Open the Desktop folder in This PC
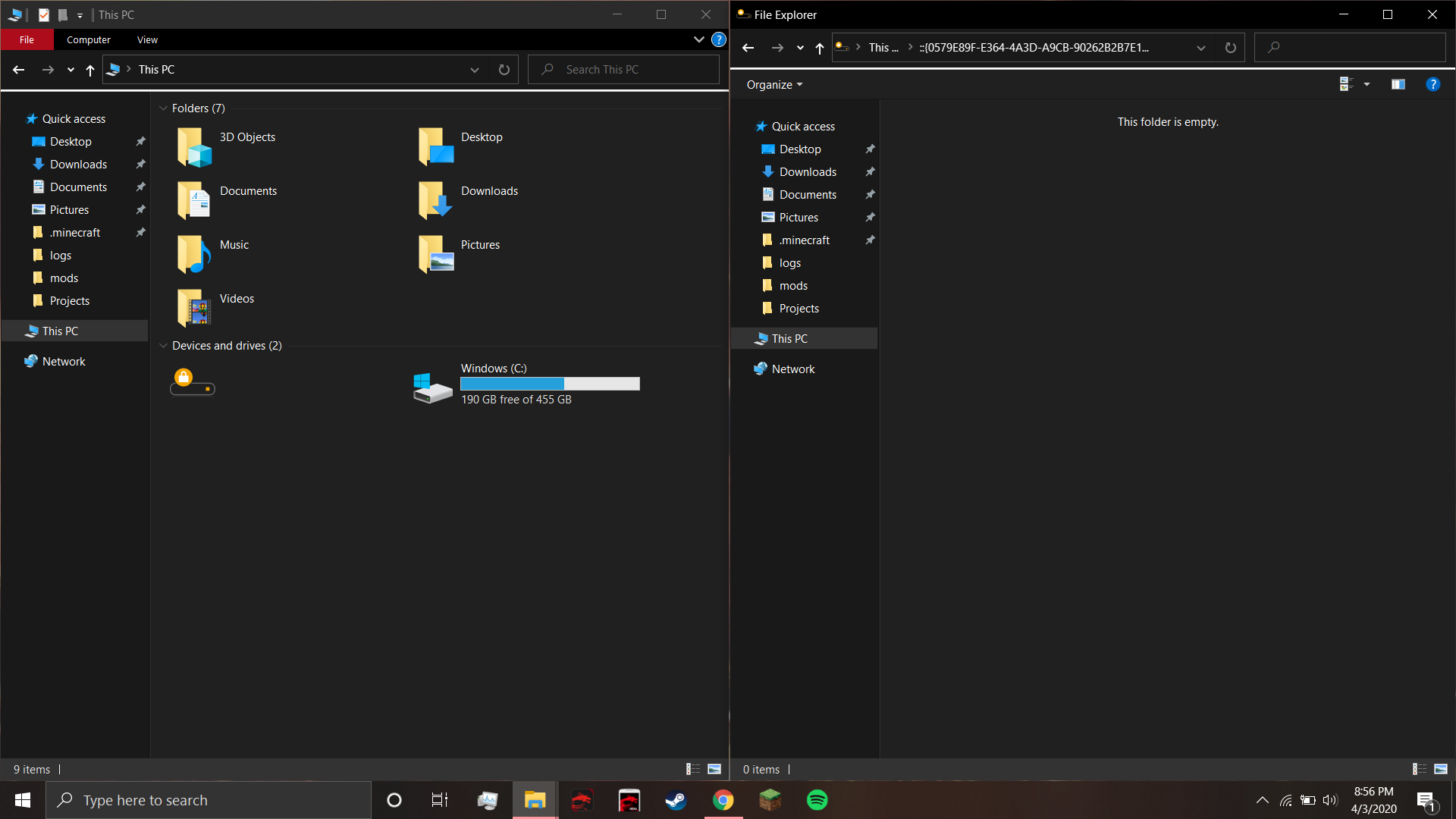 pyautogui.click(x=461, y=146)
